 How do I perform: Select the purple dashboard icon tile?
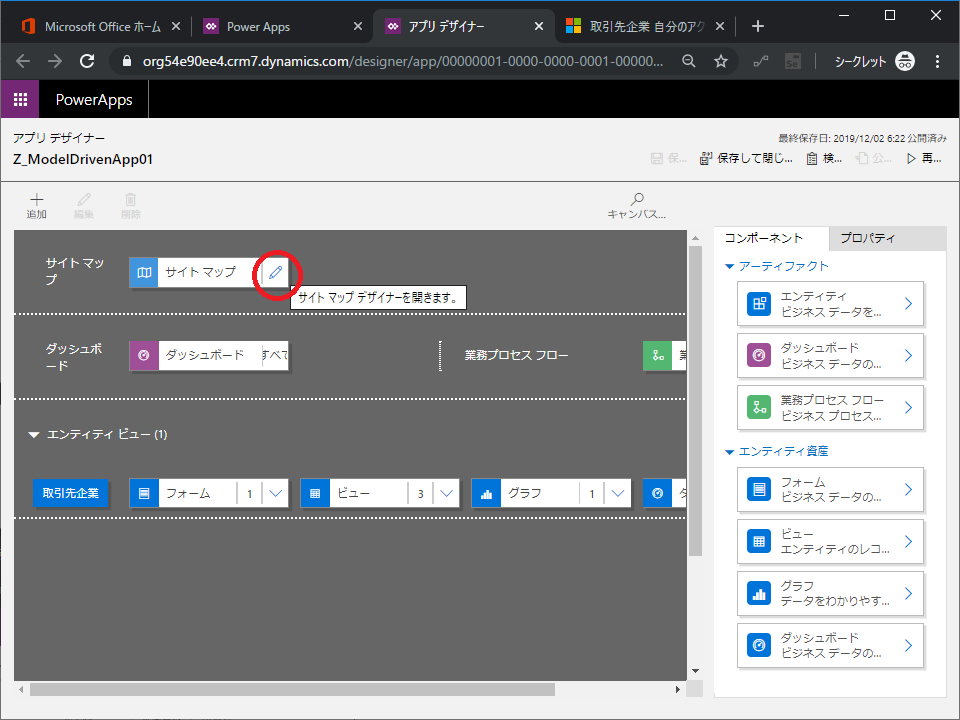144,356
